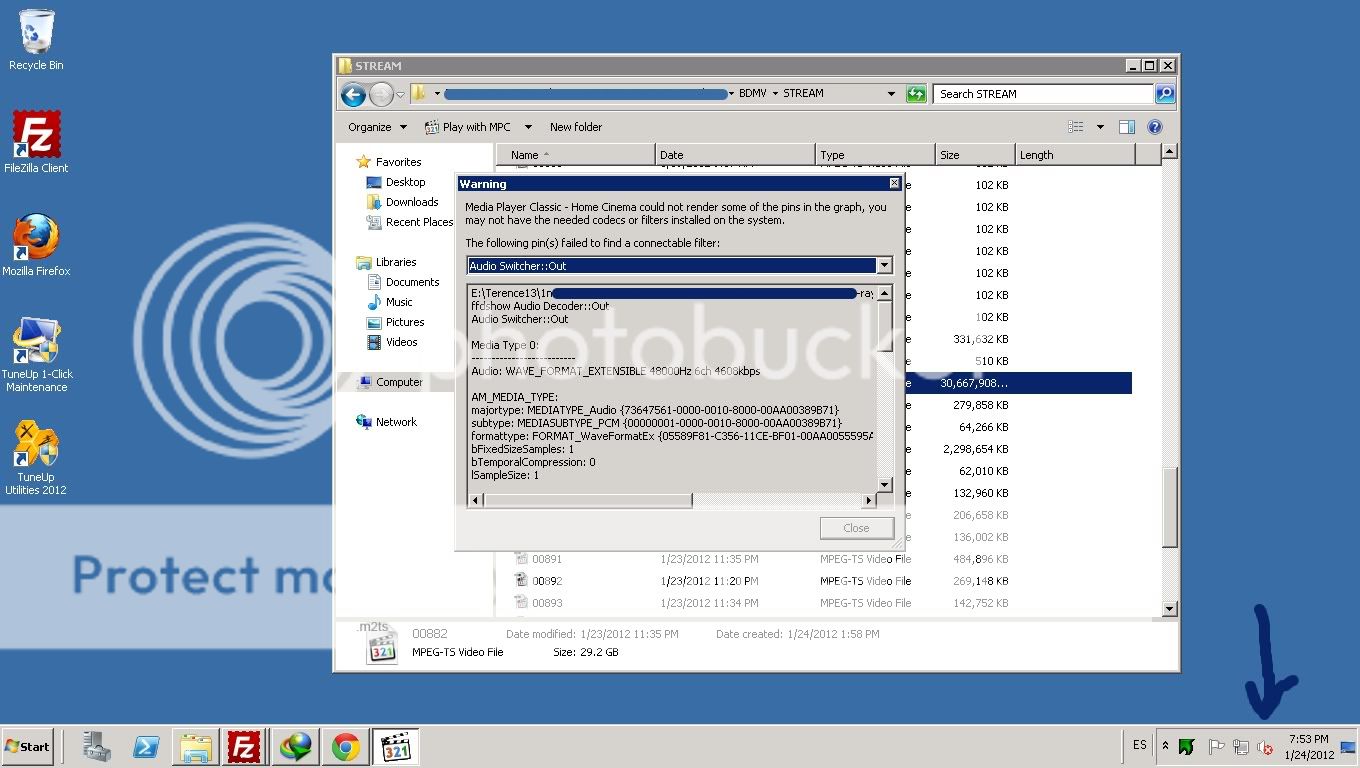Click the Warning dialog scrollbar down arrow

[884, 485]
